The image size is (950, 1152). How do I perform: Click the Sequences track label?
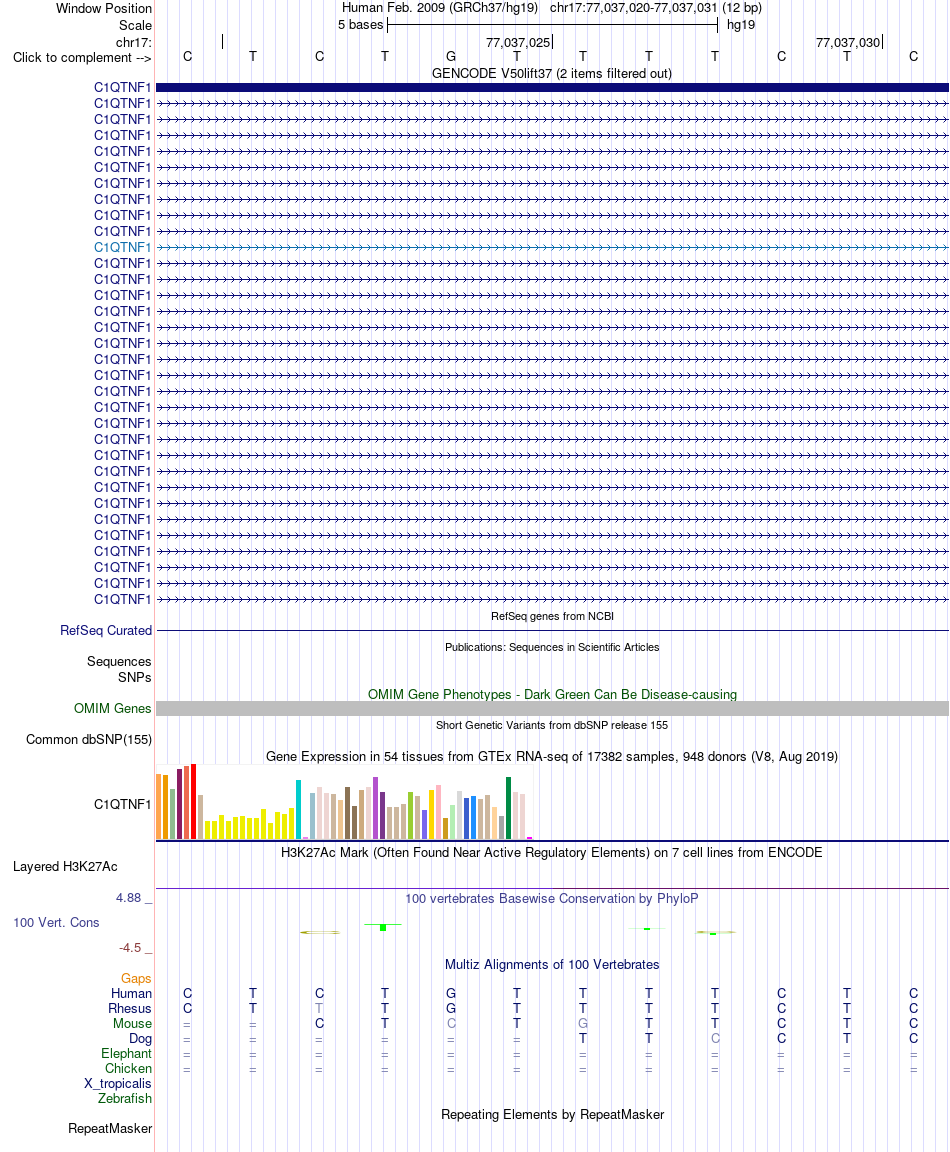(119, 661)
